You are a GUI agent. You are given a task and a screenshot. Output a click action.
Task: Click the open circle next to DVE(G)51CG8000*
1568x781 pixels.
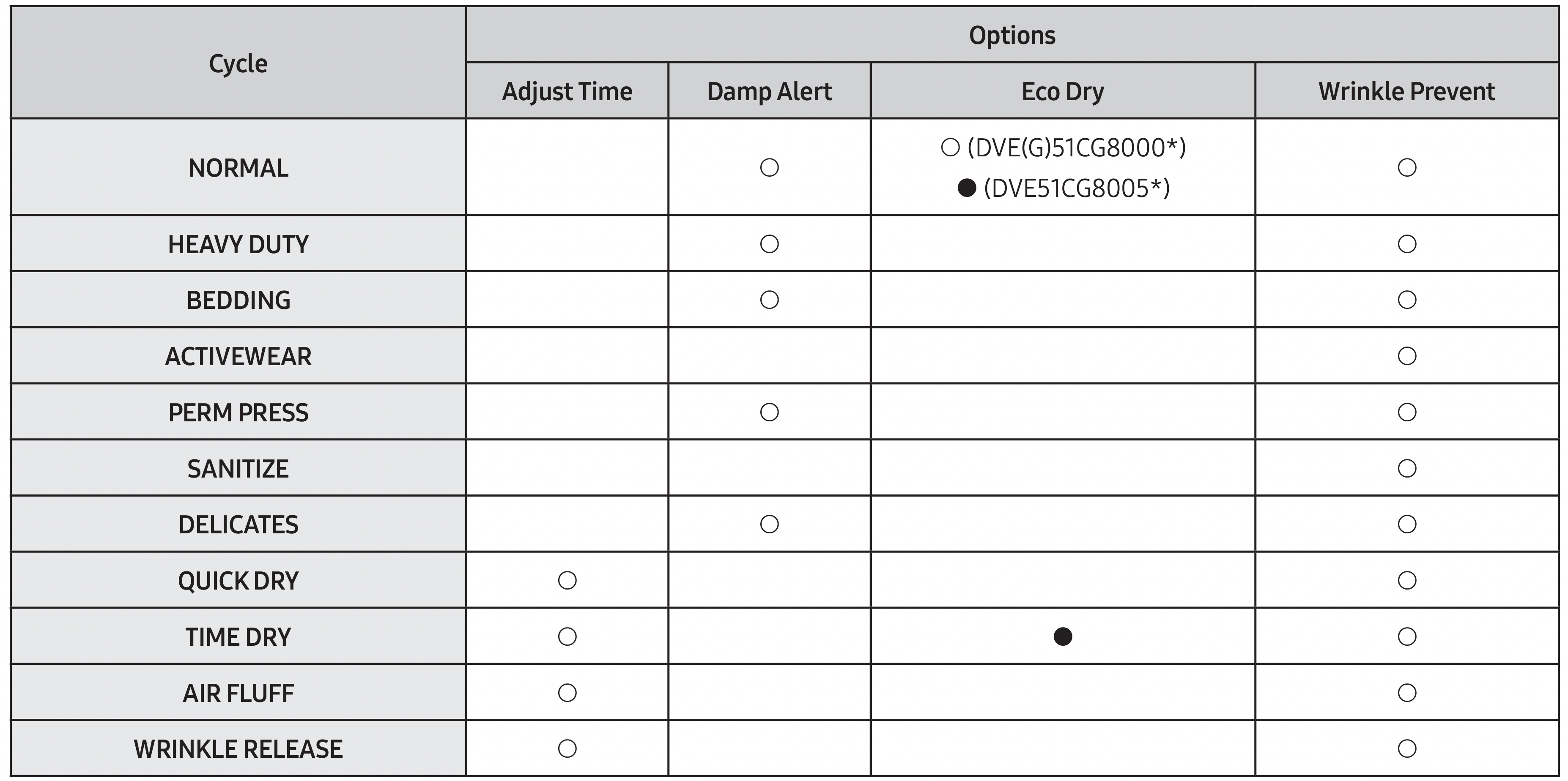pyautogui.click(x=950, y=148)
